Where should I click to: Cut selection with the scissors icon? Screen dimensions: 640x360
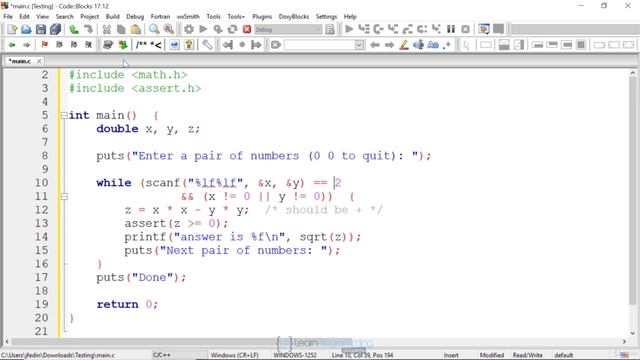point(107,29)
